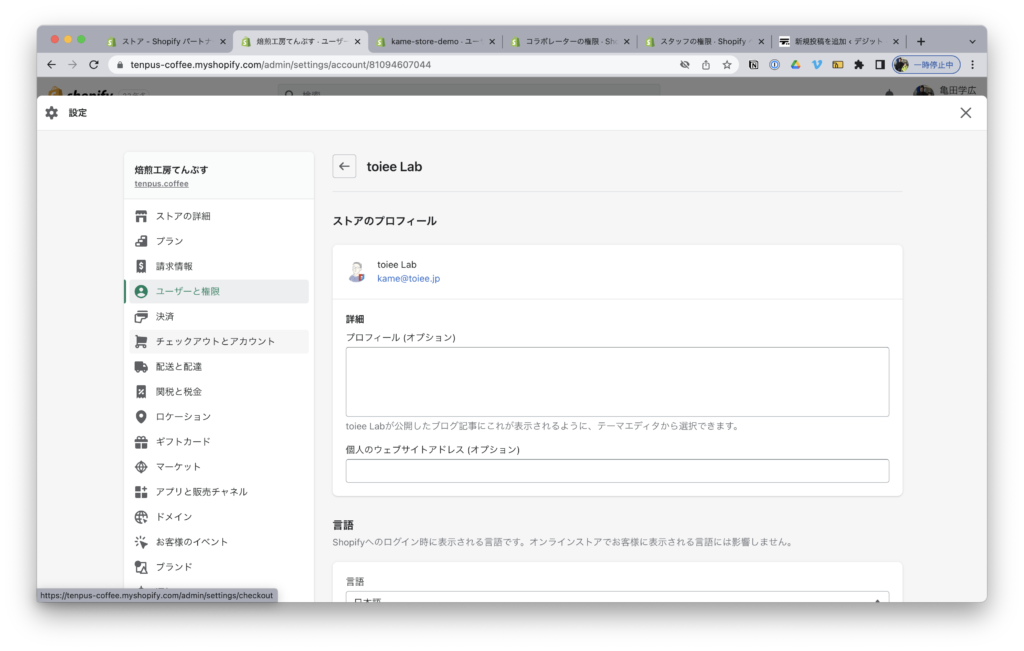Click the tenpus.coffee store link
The height and width of the screenshot is (651, 1024).
click(161, 183)
